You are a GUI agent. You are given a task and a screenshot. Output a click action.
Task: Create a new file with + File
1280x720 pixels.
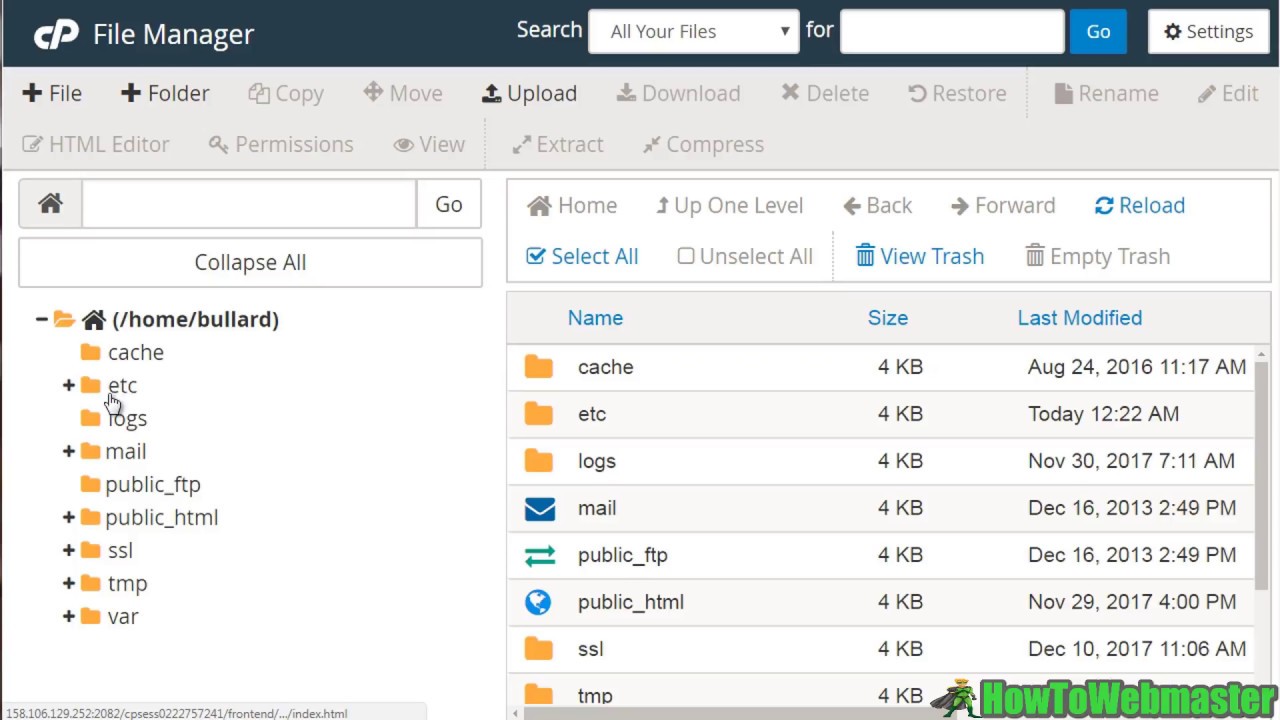(x=52, y=93)
